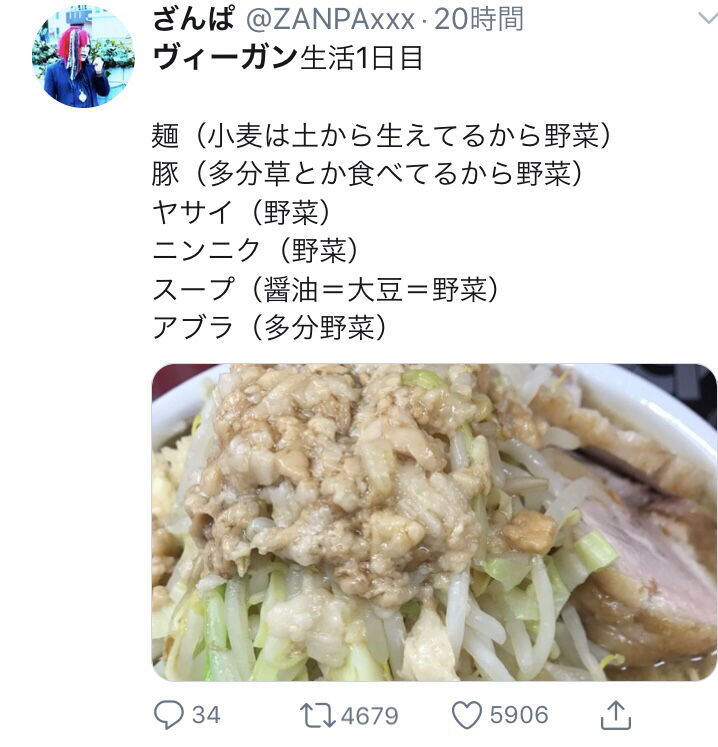Click the line starting with 豚（多分草とか

tap(367, 173)
